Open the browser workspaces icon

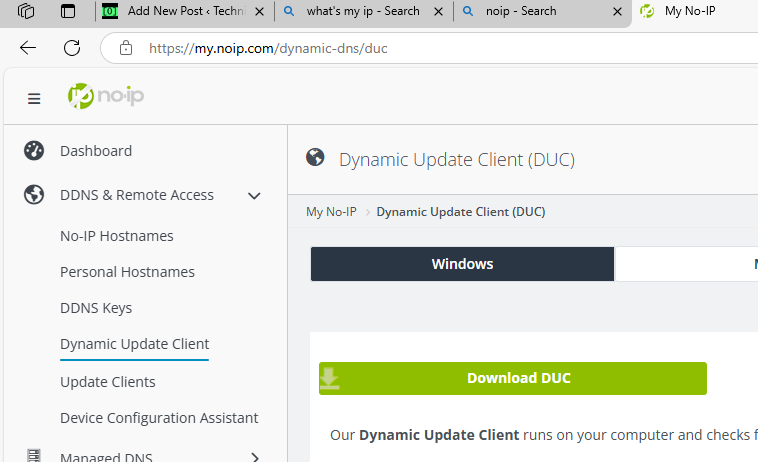[x=26, y=11]
